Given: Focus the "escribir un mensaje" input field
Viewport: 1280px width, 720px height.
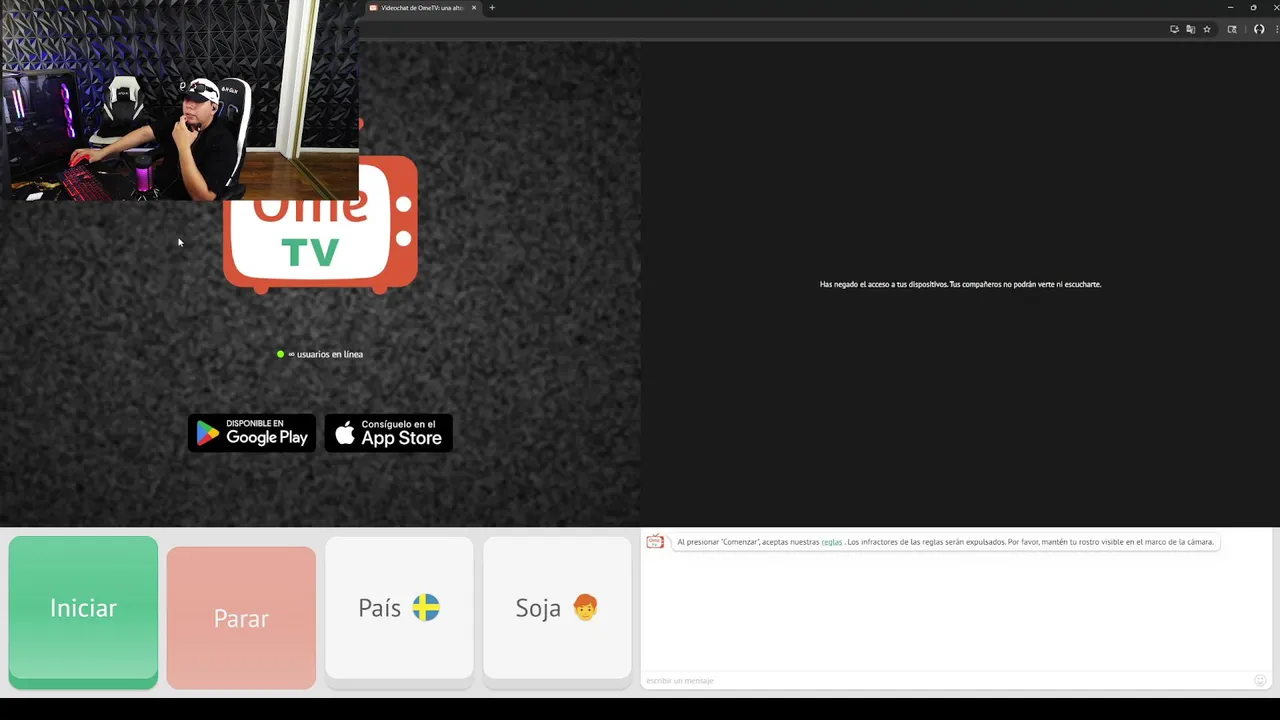Looking at the screenshot, I should pyautogui.click(x=945, y=681).
